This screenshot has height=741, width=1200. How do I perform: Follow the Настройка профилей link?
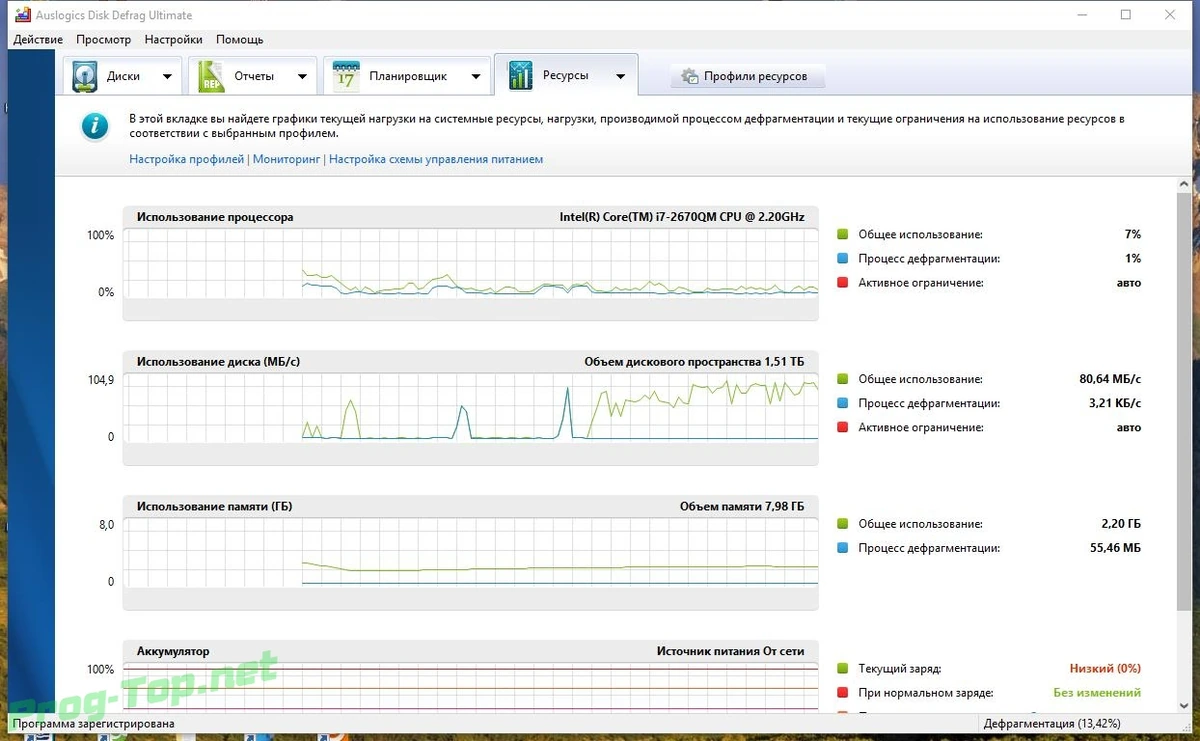tap(187, 159)
